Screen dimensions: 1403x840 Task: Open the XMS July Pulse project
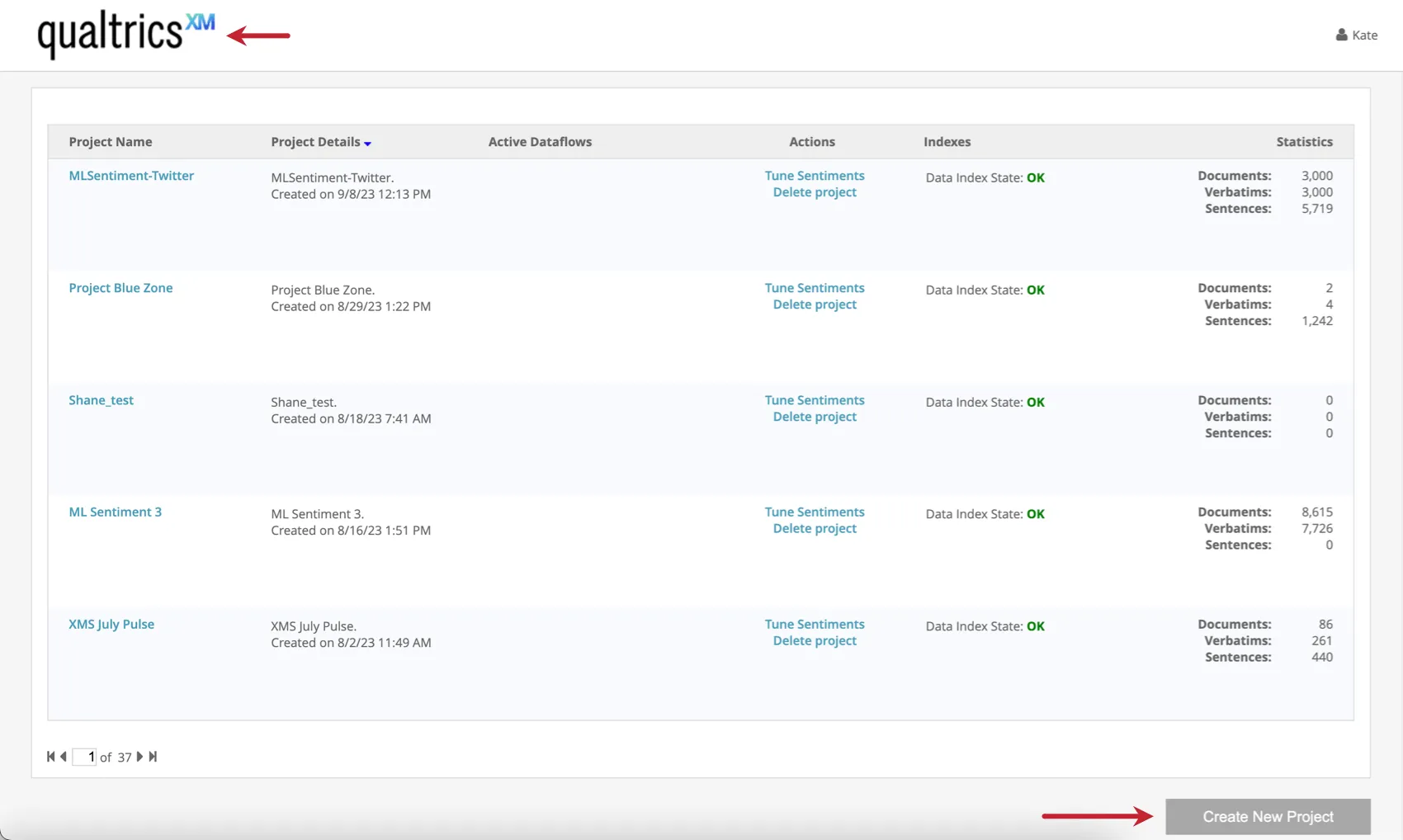pos(111,624)
